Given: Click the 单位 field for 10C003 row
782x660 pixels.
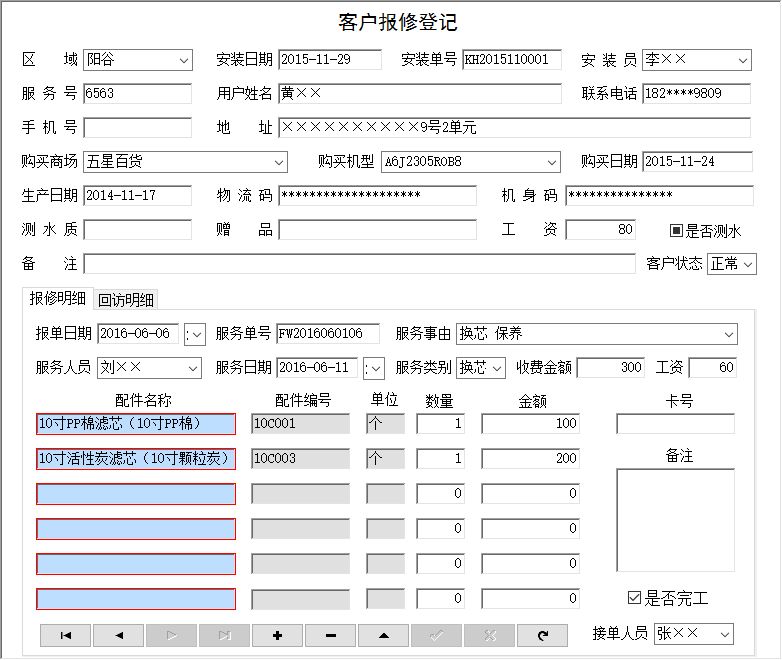Looking at the screenshot, I should pyautogui.click(x=385, y=458).
